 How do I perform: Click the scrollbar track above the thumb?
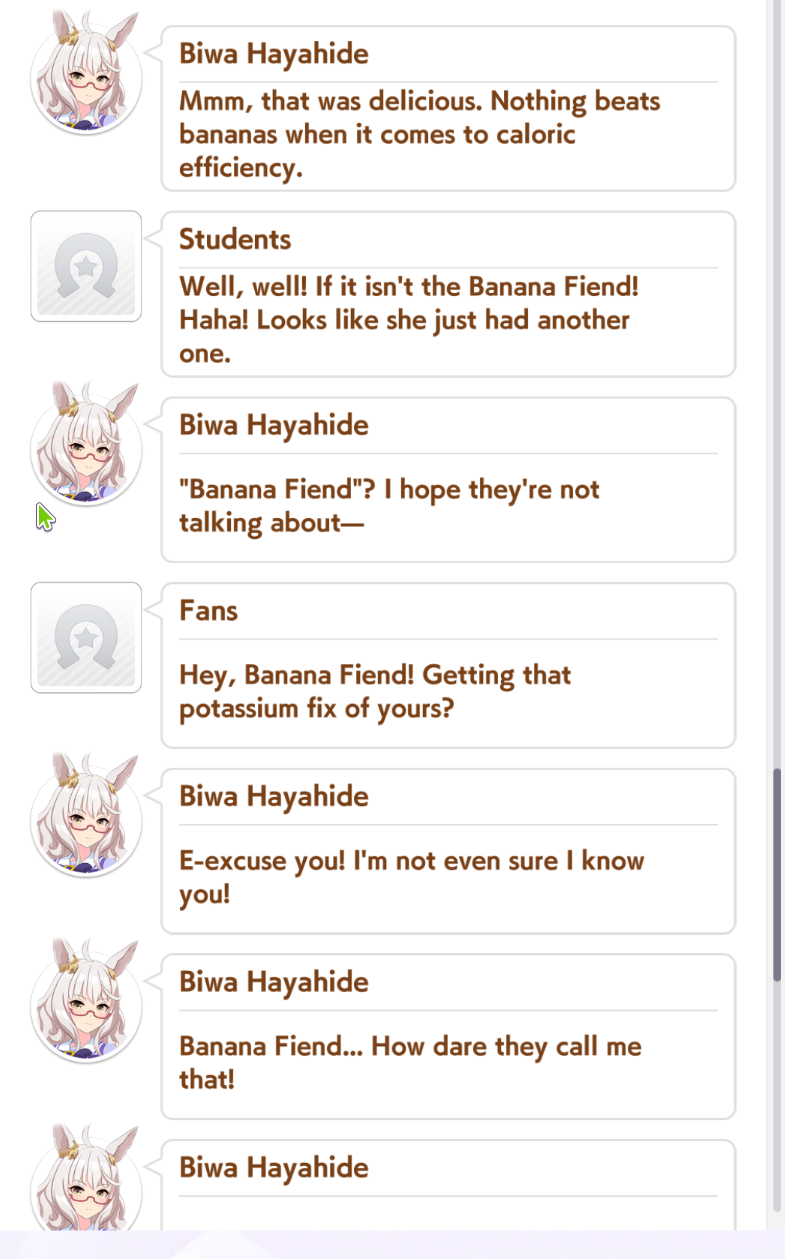click(x=777, y=400)
